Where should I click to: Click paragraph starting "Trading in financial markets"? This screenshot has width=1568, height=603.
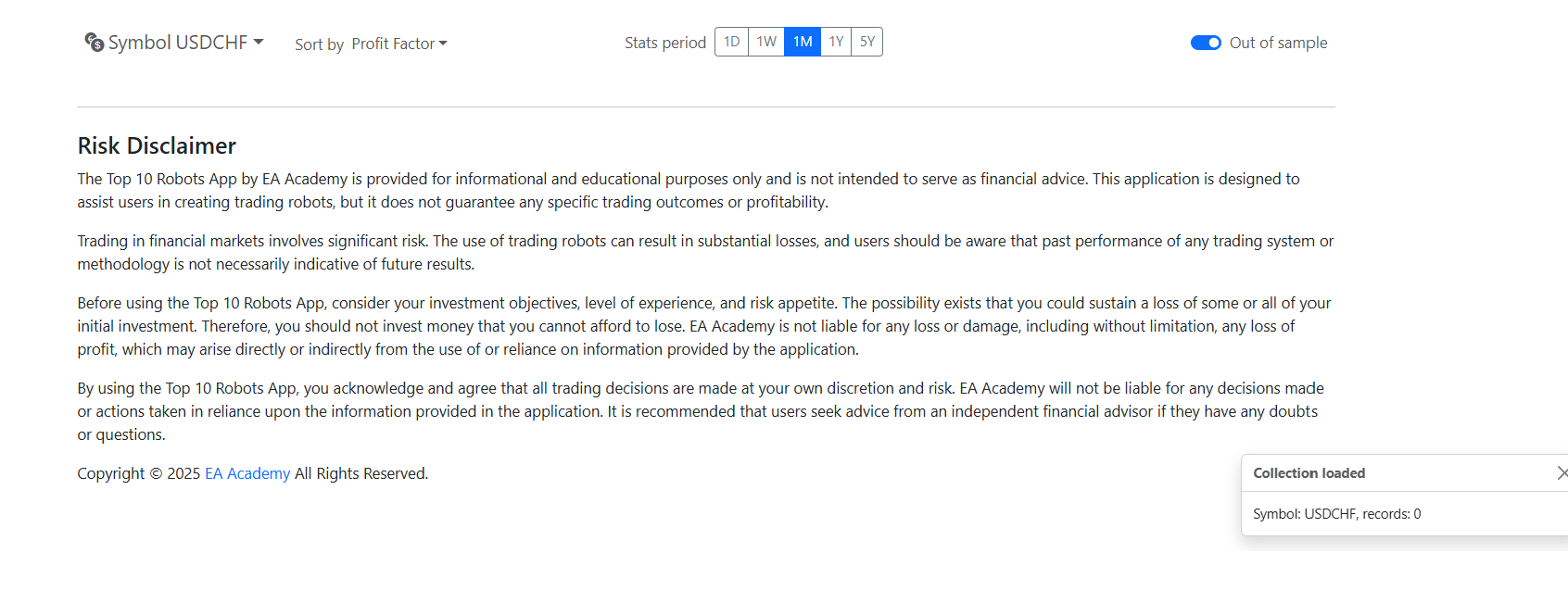705,252
